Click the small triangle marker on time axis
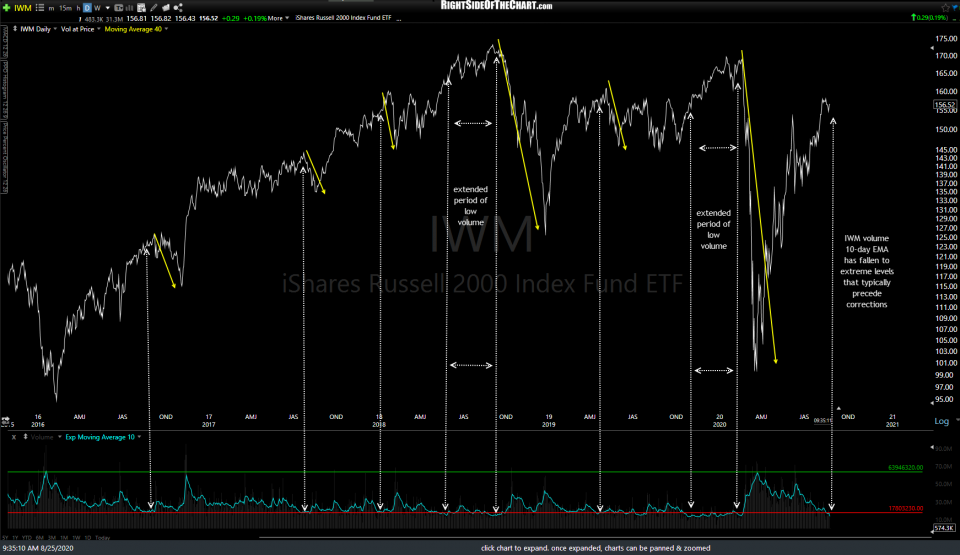The image size is (960, 555). point(839,408)
